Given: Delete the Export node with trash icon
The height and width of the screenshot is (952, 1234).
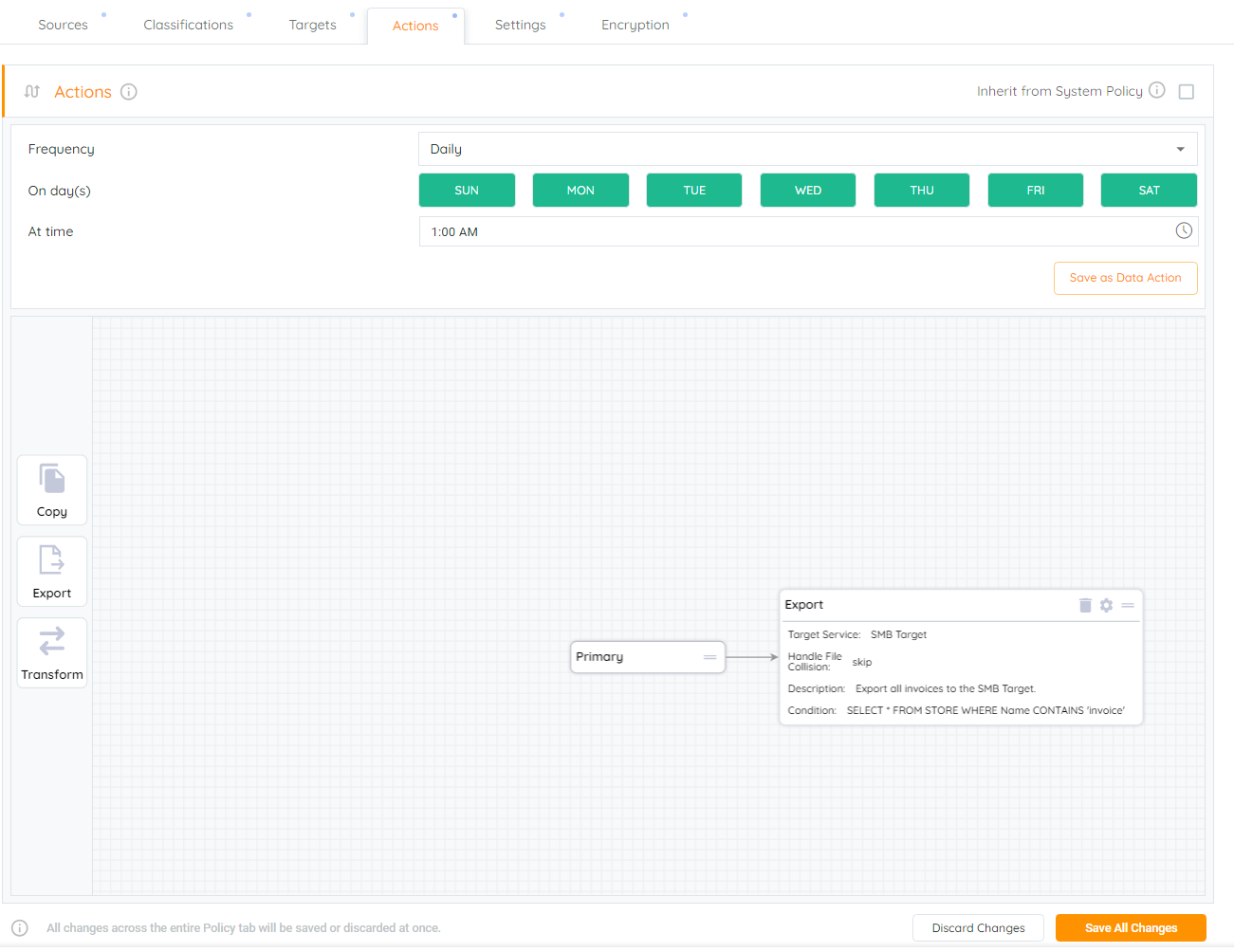Looking at the screenshot, I should (1085, 605).
